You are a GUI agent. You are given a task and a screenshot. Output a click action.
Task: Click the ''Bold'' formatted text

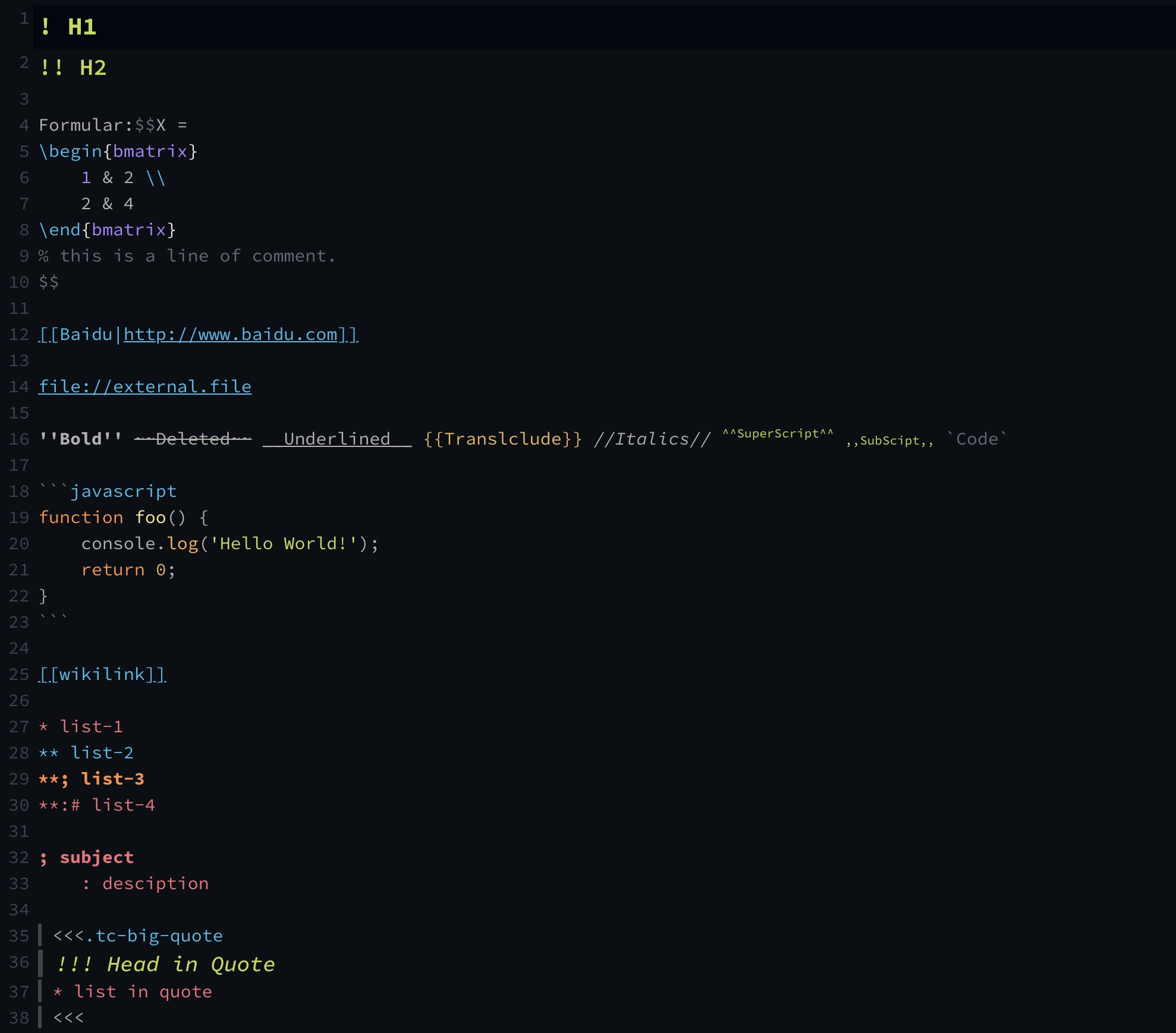81,439
